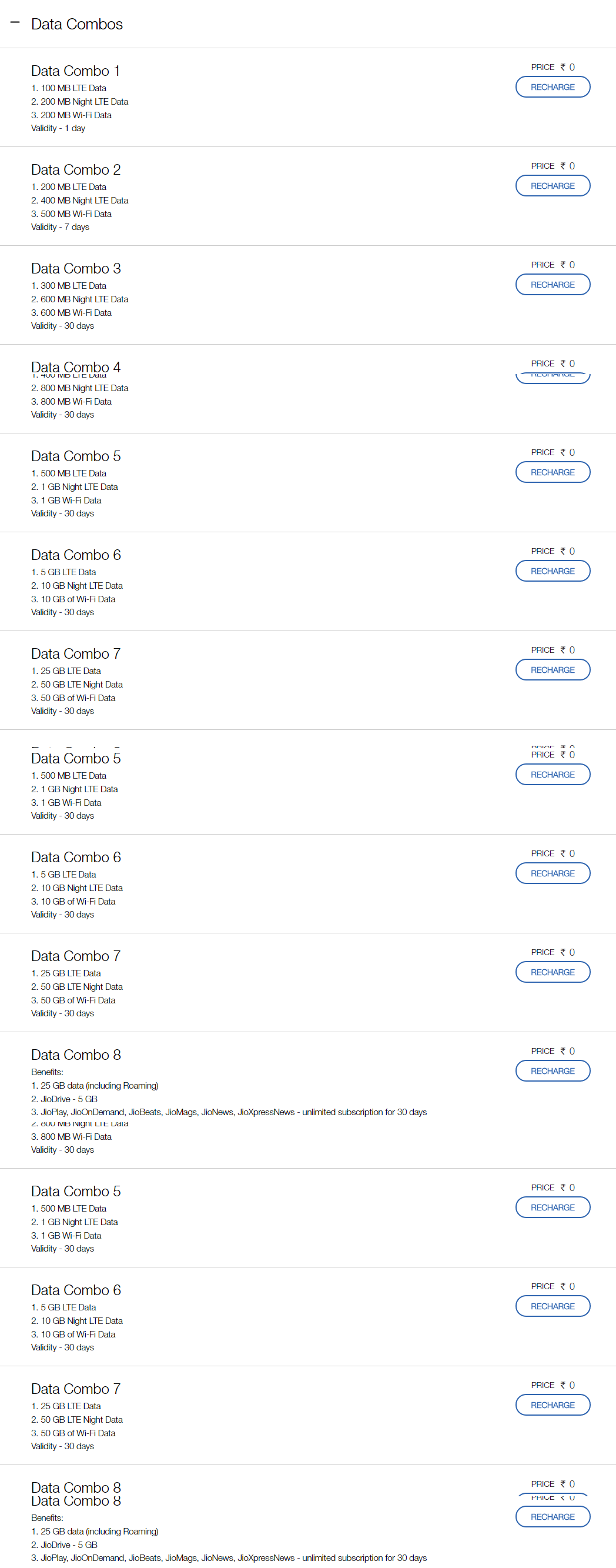Click the Data Combos section title

[x=76, y=24]
